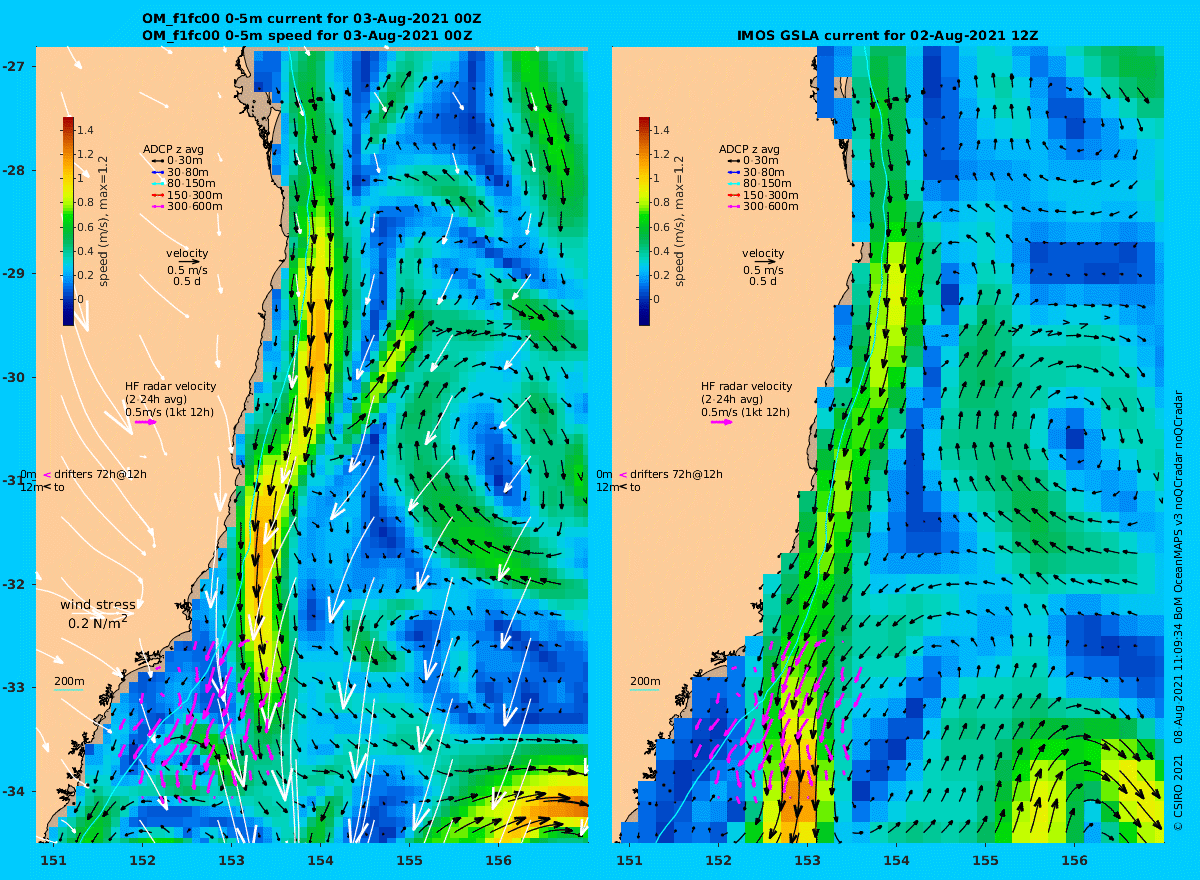Click the magenta HF radar arrow in OM_f1fc00 panel
The height and width of the screenshot is (880, 1200).
point(146,422)
